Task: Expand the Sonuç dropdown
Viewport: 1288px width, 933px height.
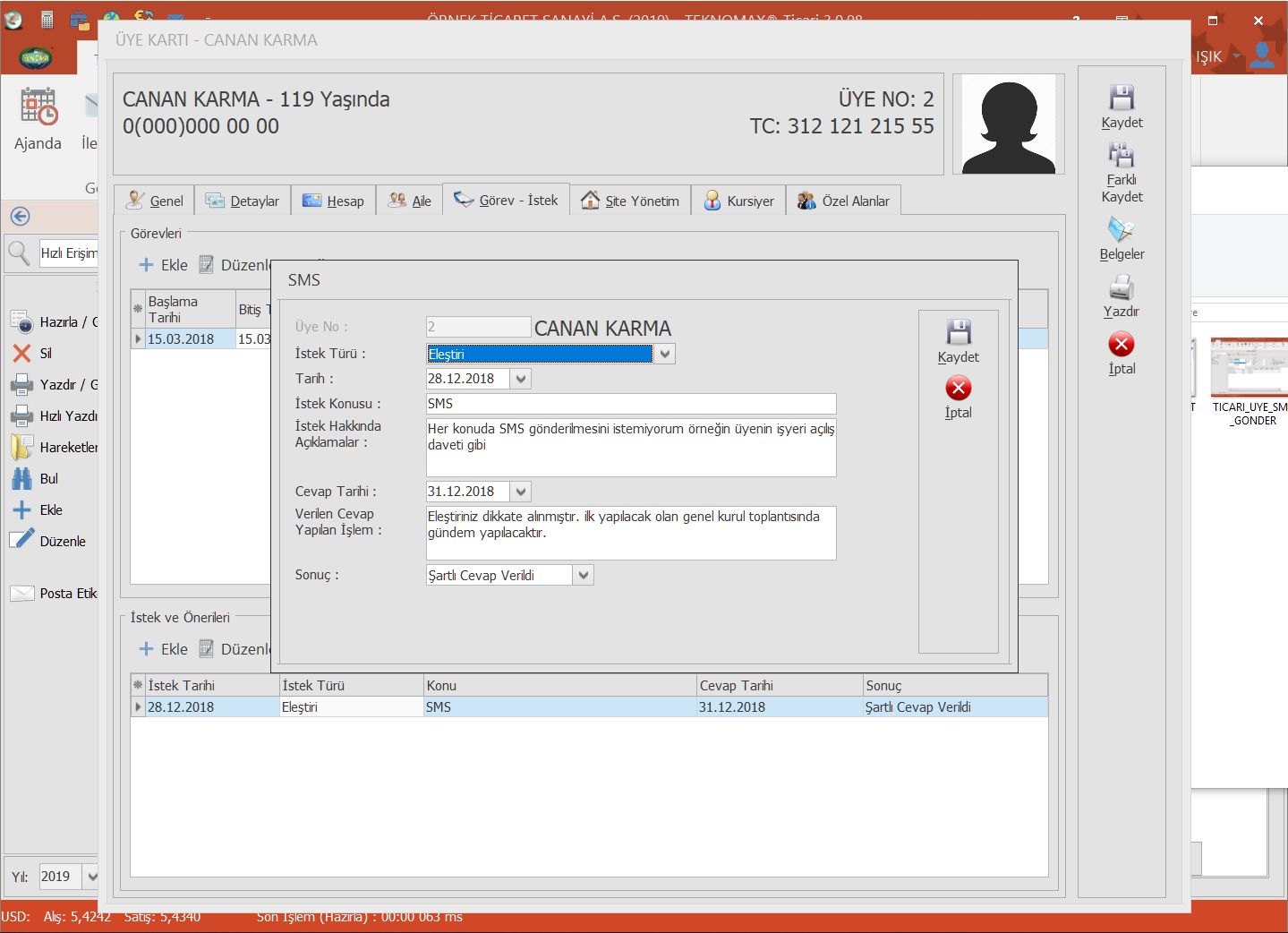Action: 584,576
